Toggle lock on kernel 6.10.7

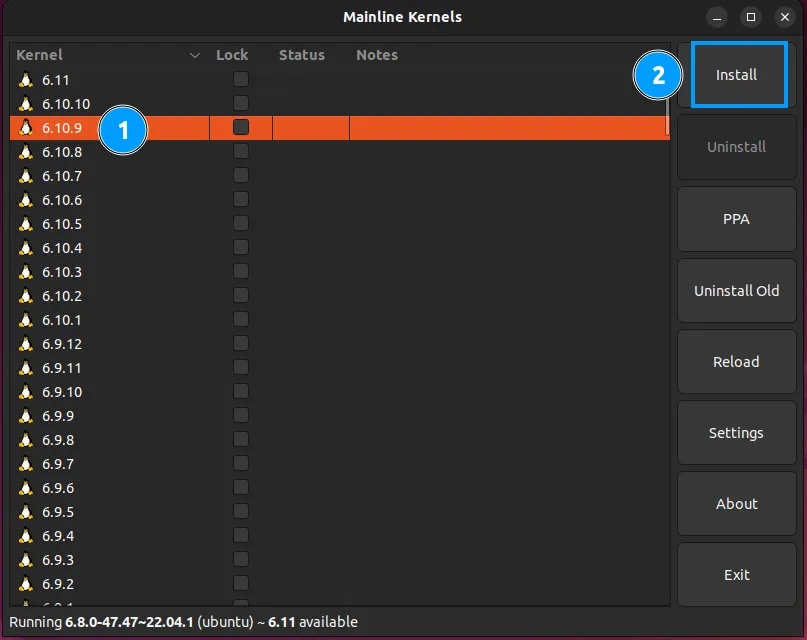241,175
